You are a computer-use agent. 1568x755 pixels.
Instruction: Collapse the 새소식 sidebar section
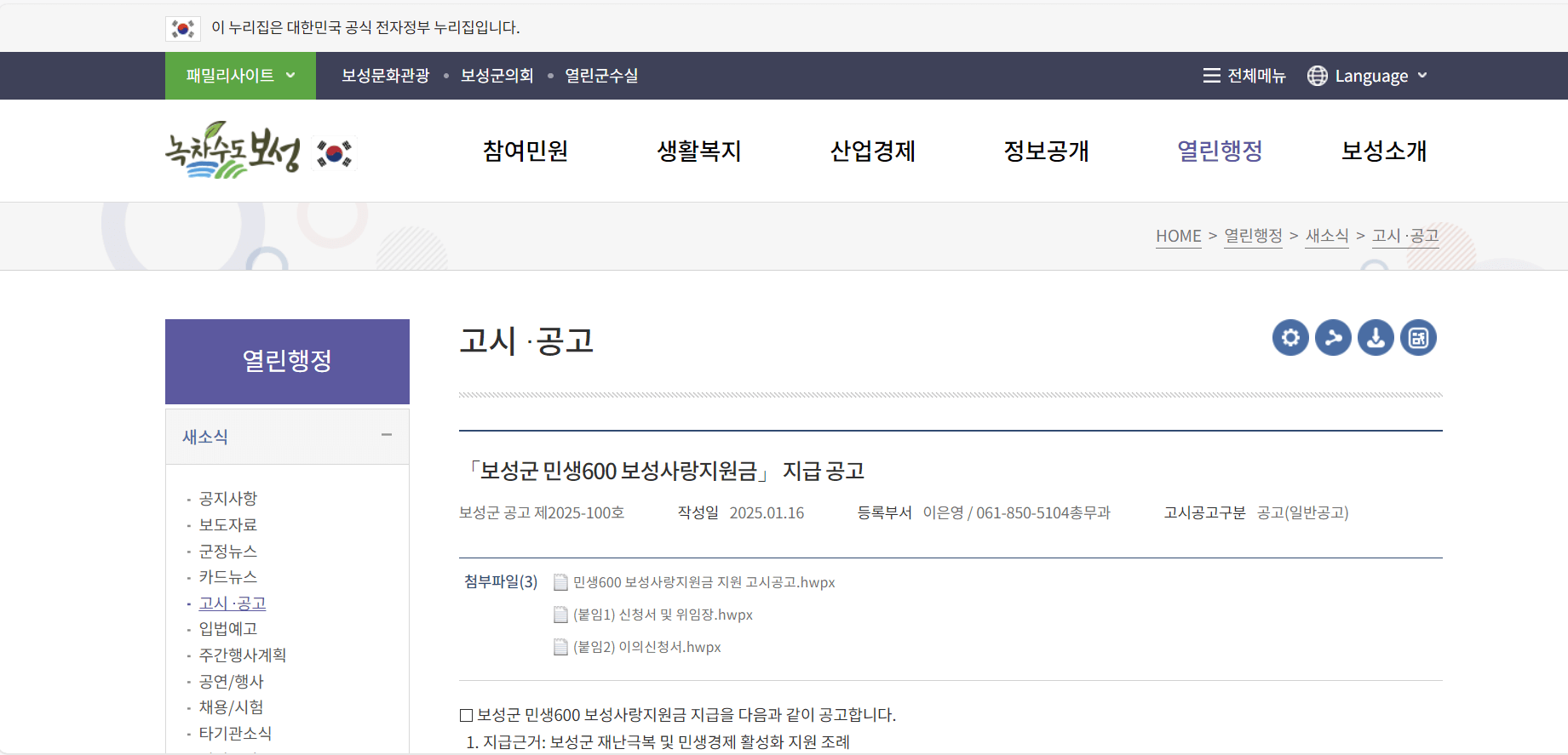click(x=387, y=435)
